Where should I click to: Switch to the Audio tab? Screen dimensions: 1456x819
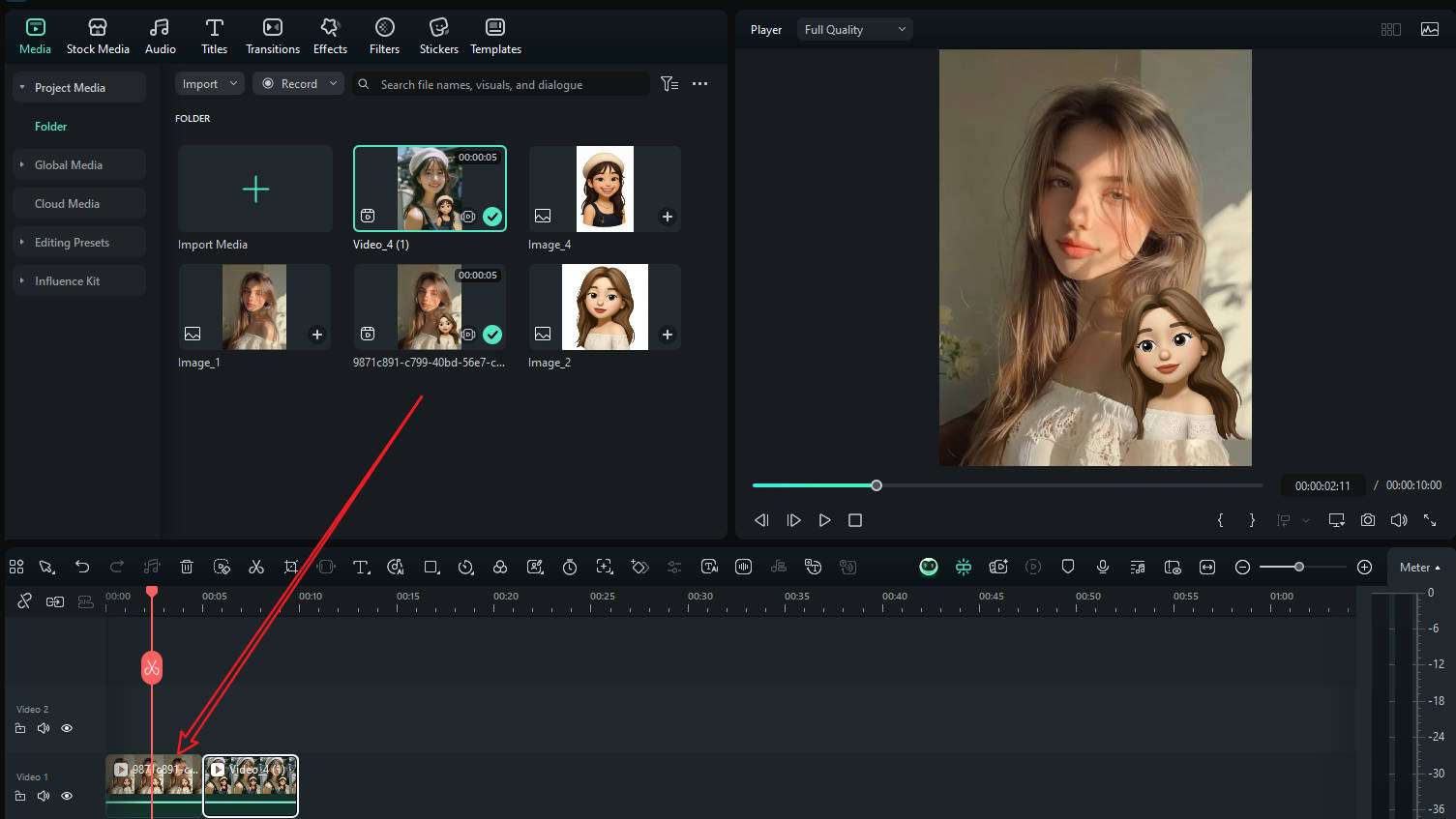pos(161,36)
